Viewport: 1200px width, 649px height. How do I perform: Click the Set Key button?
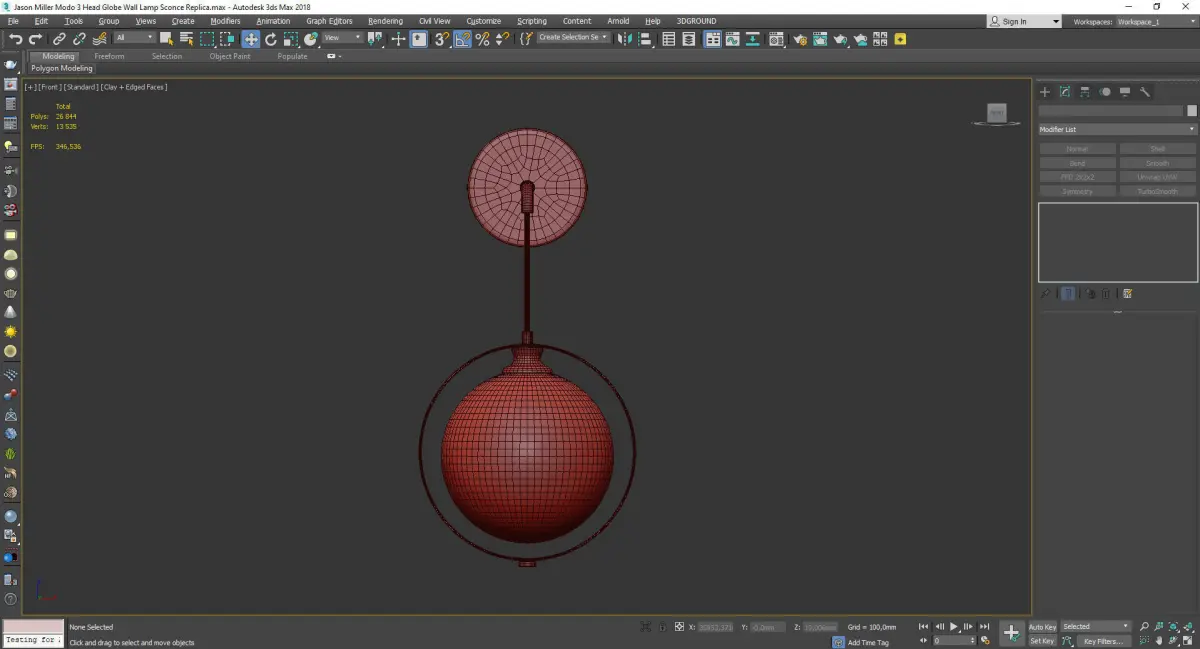[1042, 641]
